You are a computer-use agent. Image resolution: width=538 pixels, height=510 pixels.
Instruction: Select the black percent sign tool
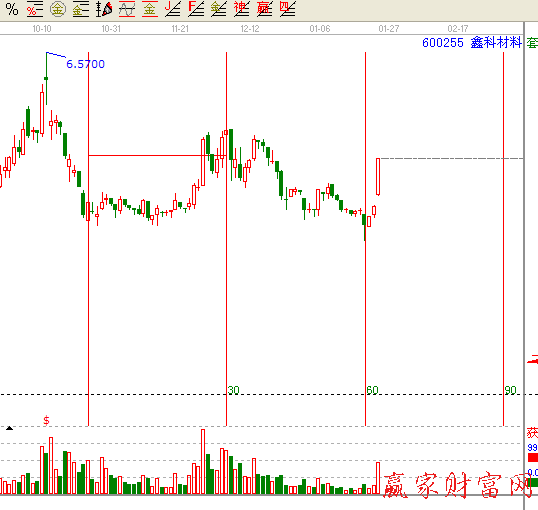tap(12, 9)
